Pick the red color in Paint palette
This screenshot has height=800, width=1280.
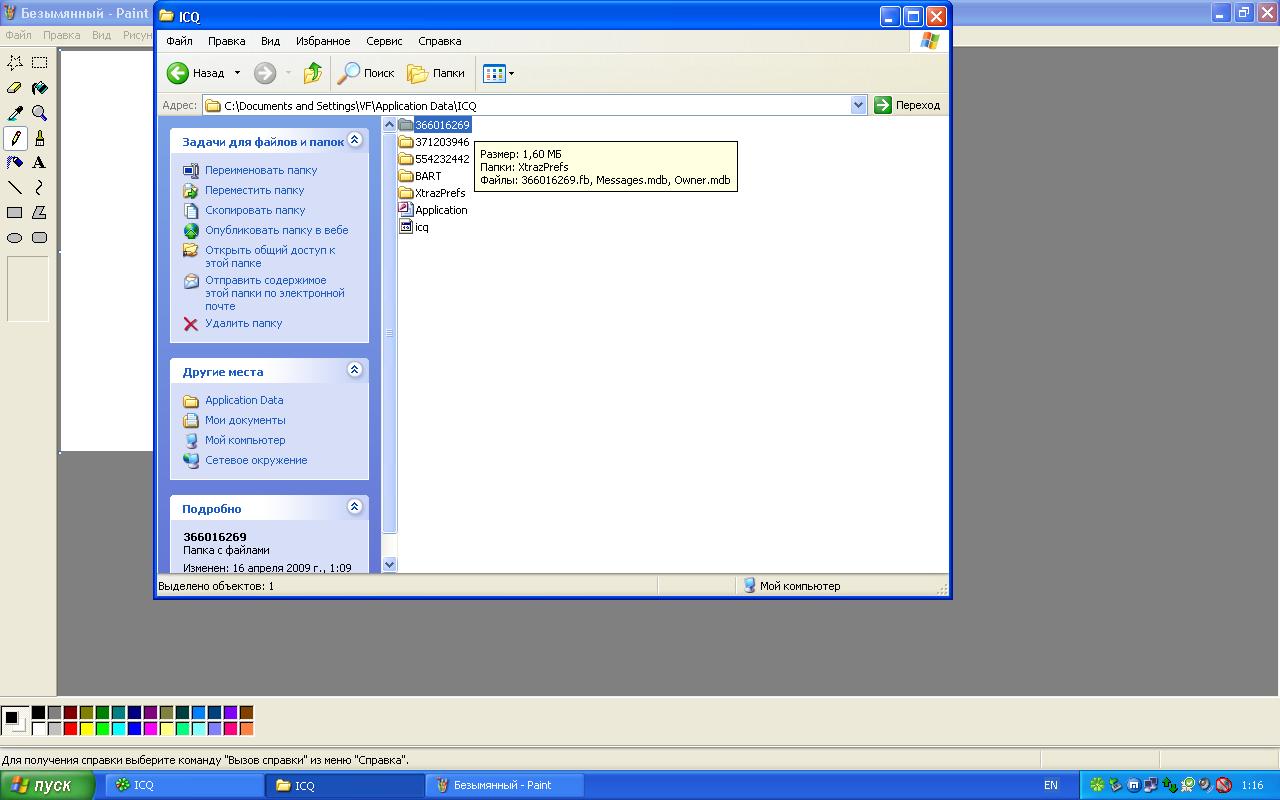70,729
